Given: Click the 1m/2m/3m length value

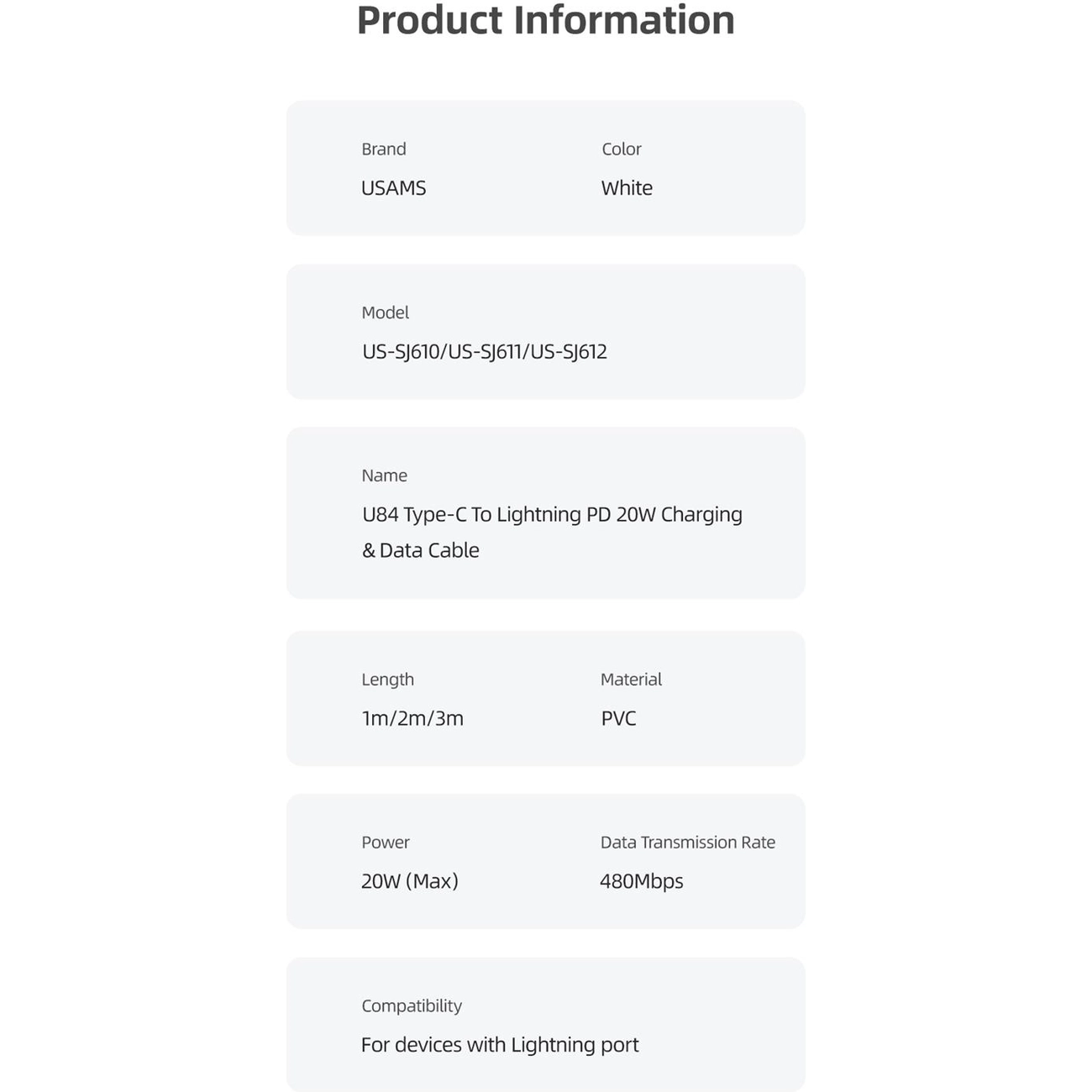Looking at the screenshot, I should tap(412, 718).
